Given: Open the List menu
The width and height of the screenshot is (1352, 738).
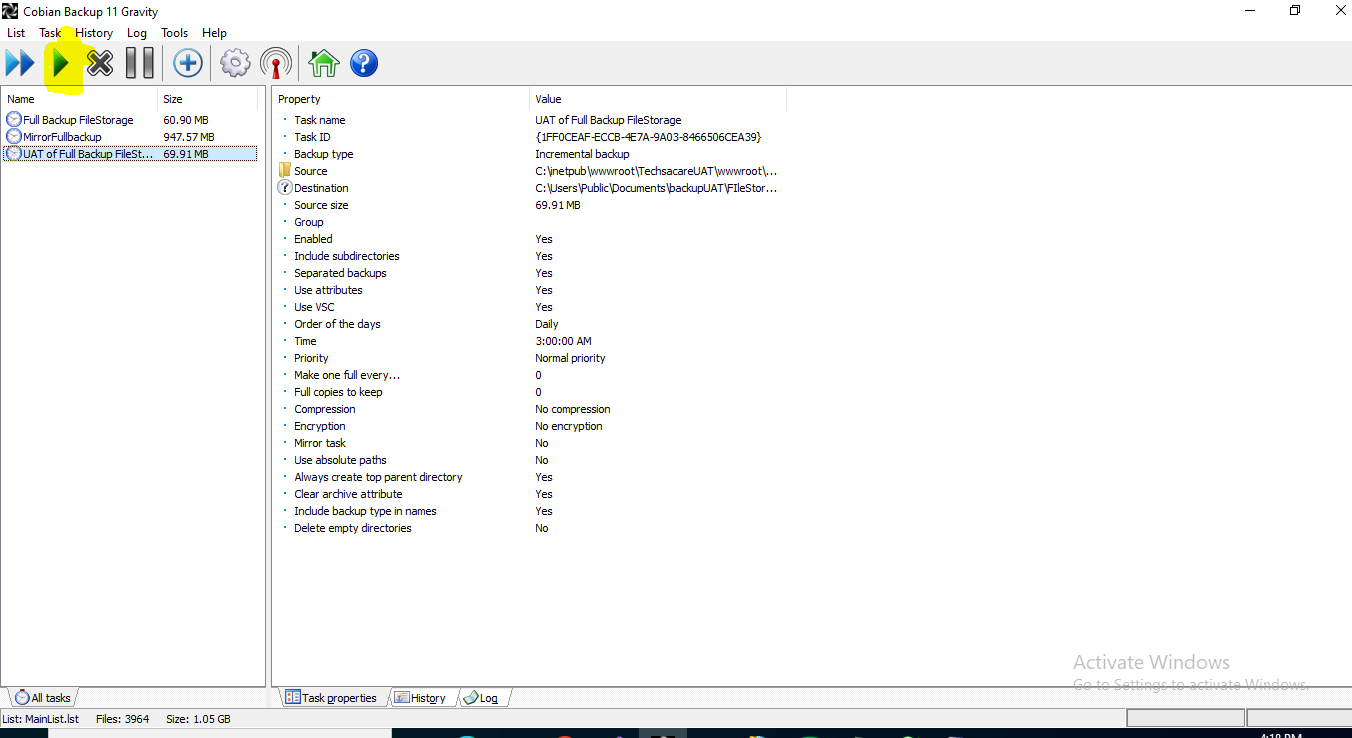Looking at the screenshot, I should pyautogui.click(x=16, y=33).
